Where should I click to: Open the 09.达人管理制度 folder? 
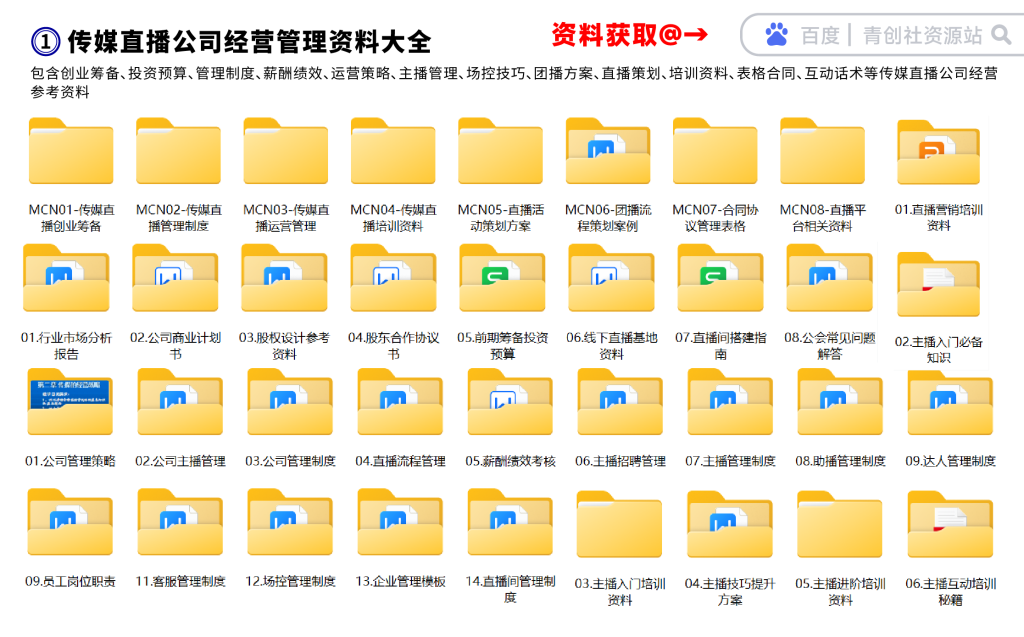pyautogui.click(x=950, y=403)
